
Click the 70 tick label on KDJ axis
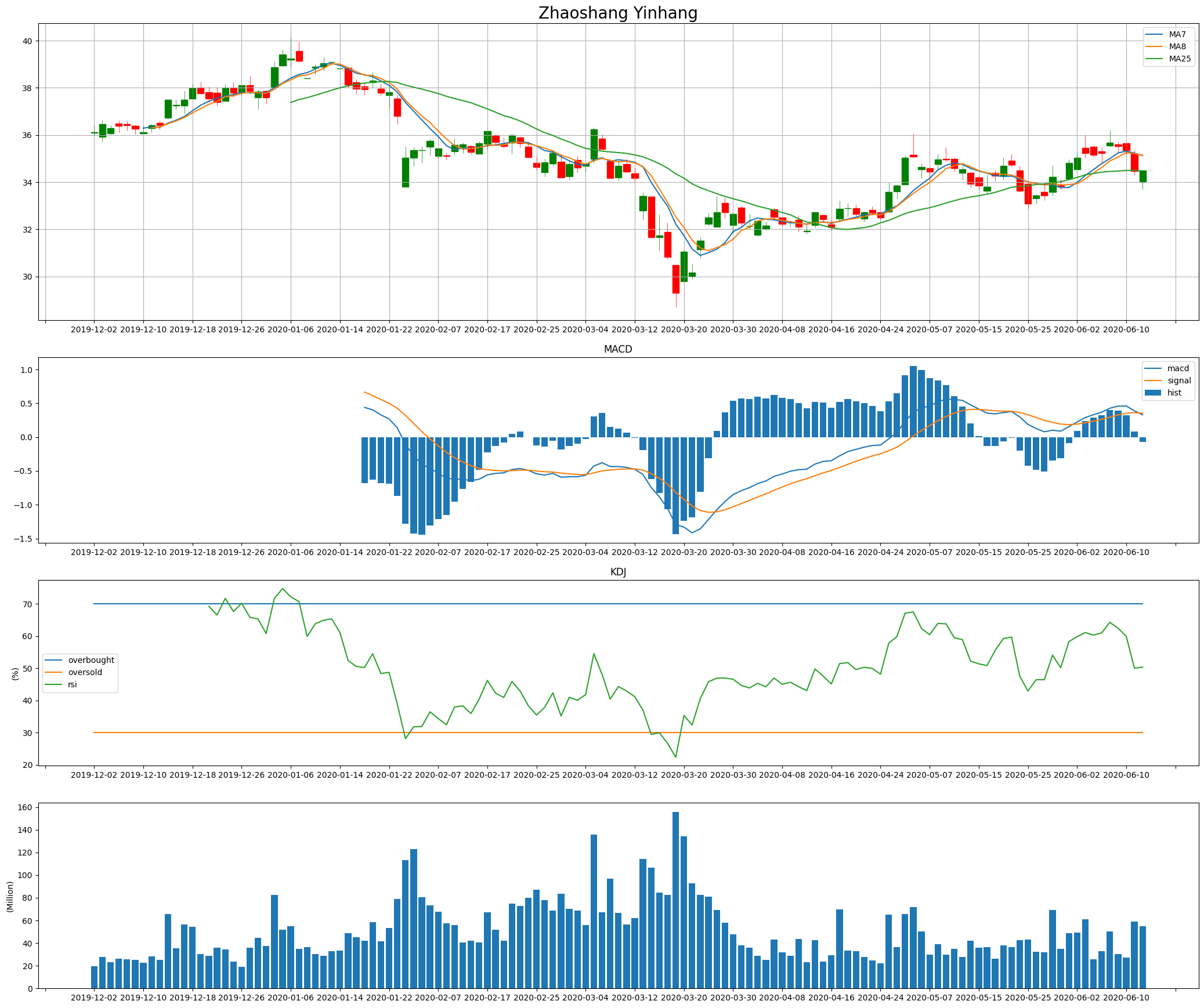point(28,604)
